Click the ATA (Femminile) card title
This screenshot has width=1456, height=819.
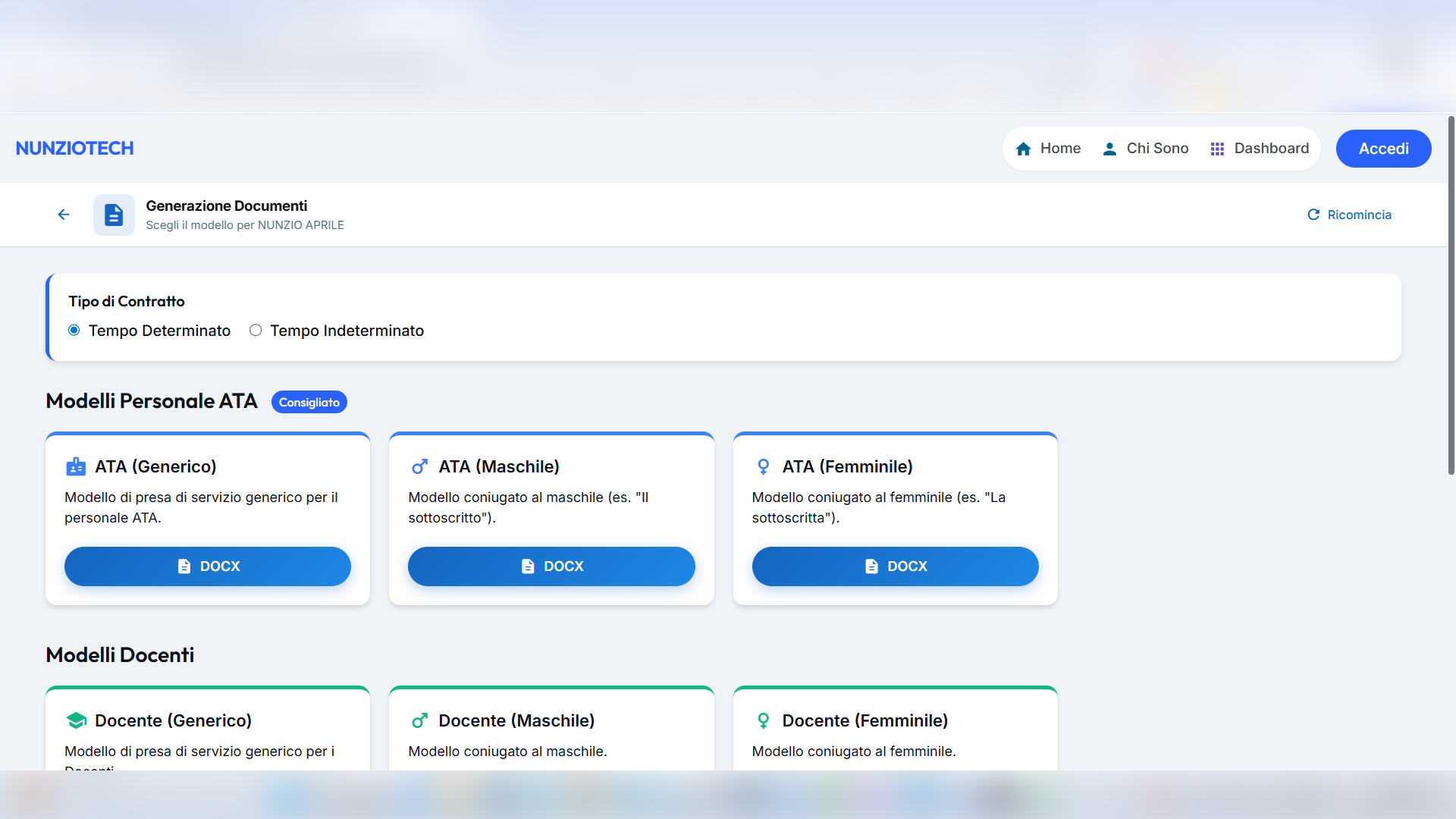click(847, 466)
